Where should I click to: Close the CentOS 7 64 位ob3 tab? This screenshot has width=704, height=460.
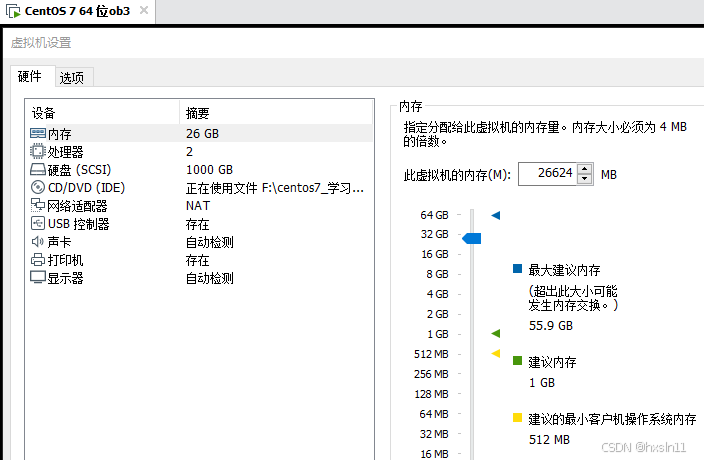[144, 10]
